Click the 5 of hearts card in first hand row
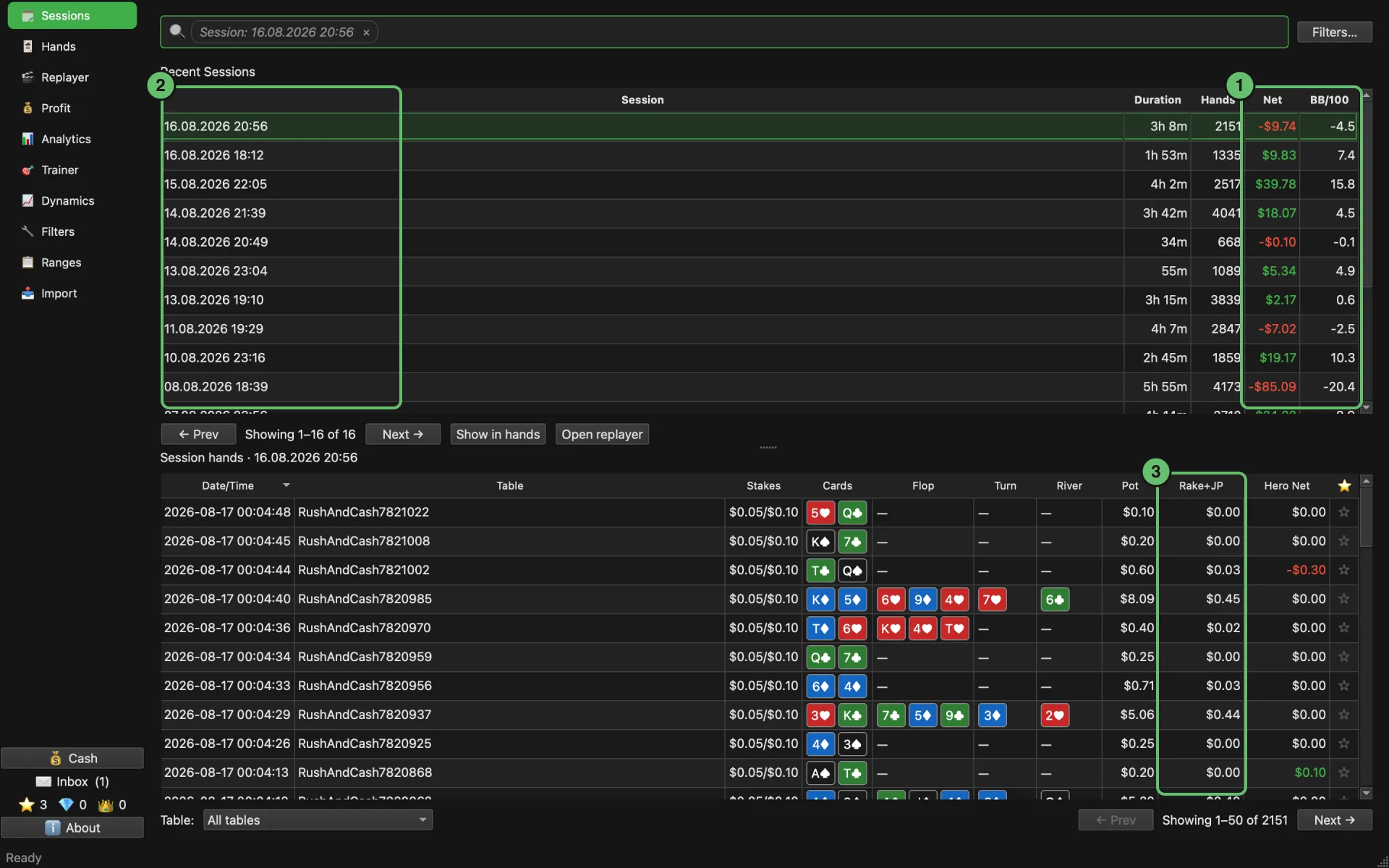This screenshot has height=868, width=1389. coord(820,512)
